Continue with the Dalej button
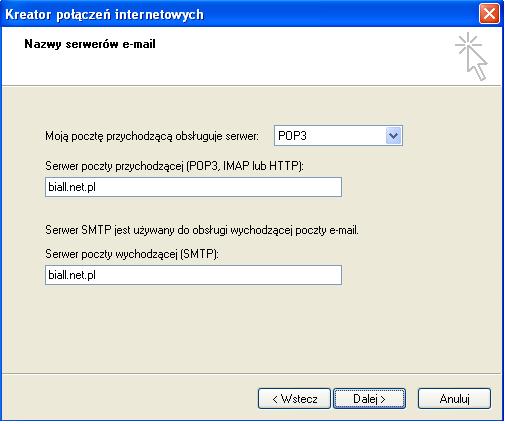This screenshot has width=505, height=424. point(369,398)
